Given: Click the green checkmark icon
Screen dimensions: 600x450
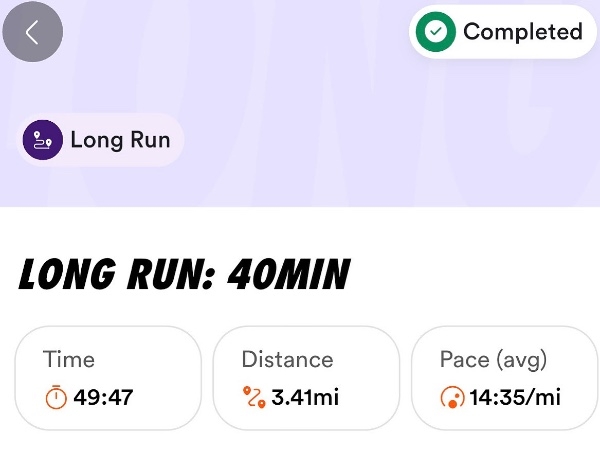Looking at the screenshot, I should pyautogui.click(x=434, y=32).
